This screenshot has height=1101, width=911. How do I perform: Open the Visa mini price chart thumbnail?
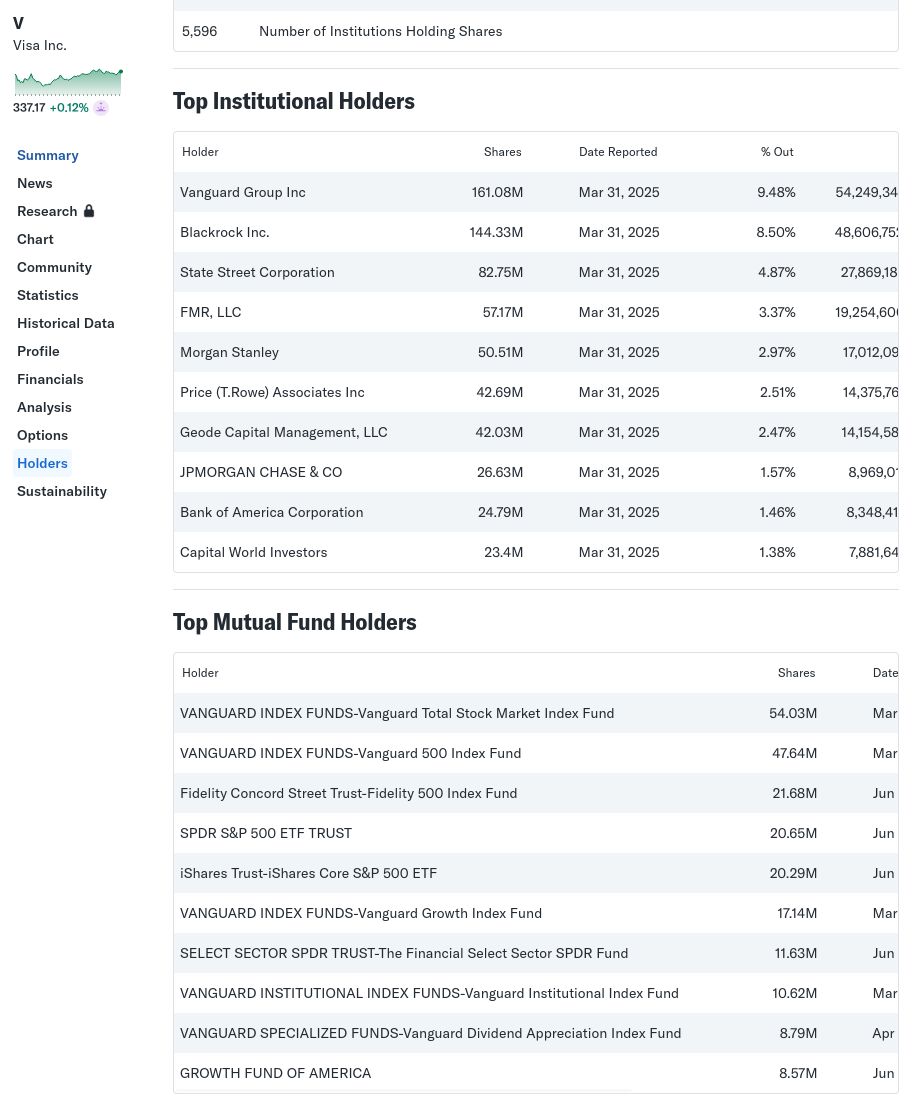click(x=68, y=82)
